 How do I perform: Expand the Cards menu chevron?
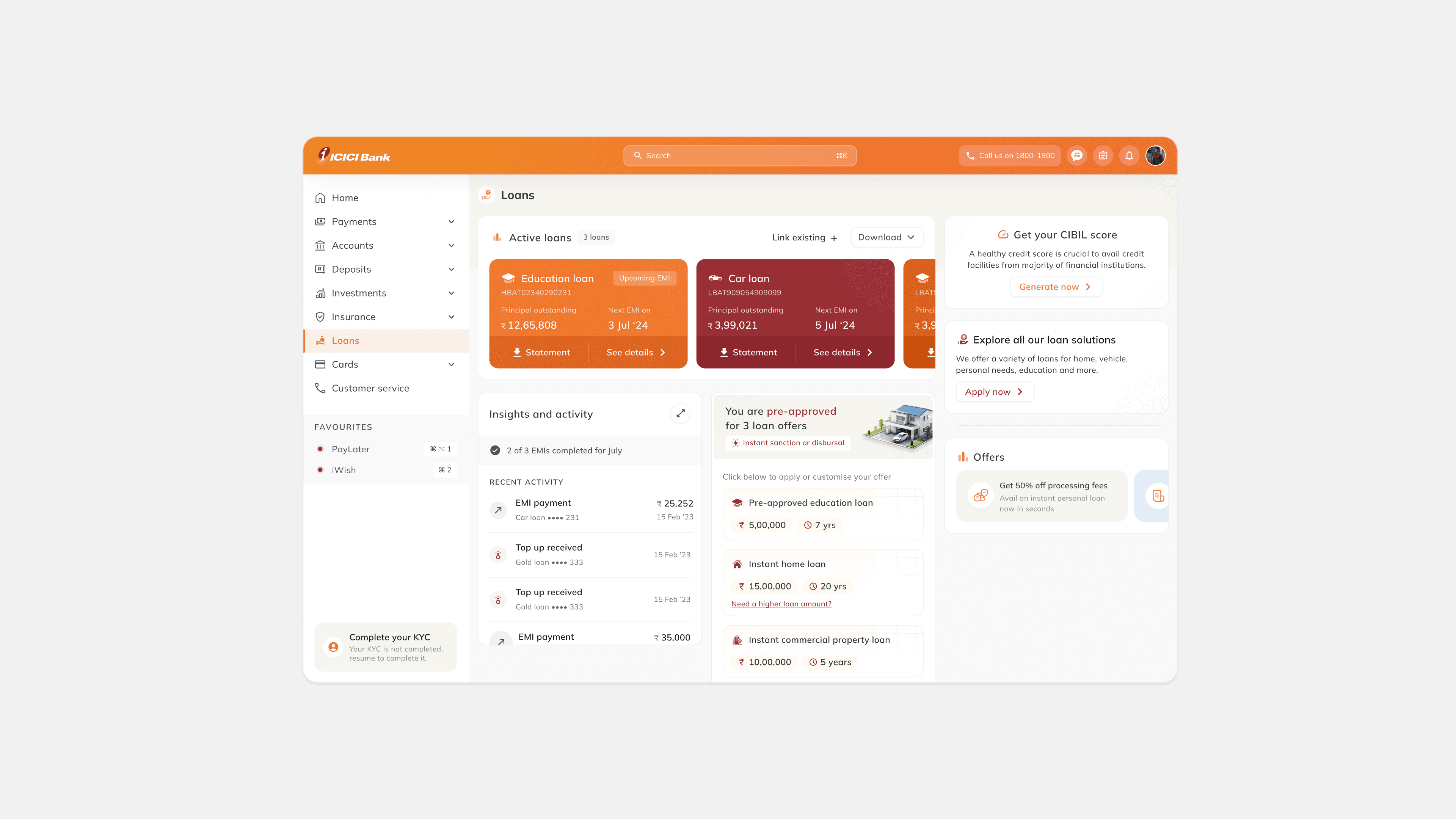[x=451, y=364]
